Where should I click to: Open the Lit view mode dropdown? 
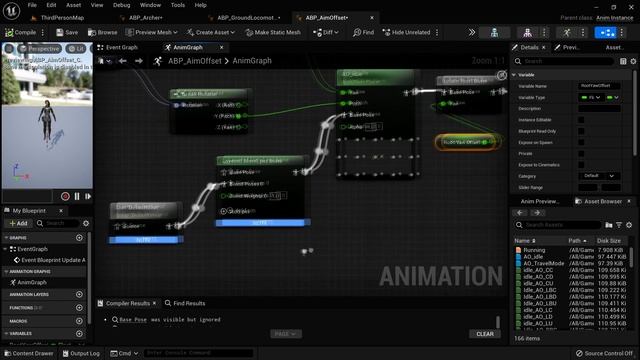pos(76,49)
